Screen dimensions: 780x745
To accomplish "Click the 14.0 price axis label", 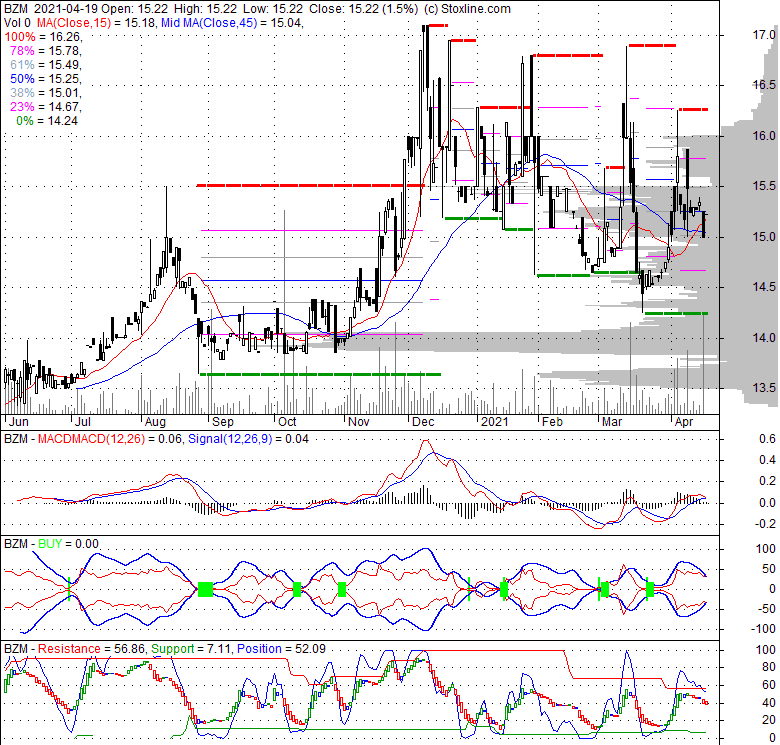I will tap(764, 337).
